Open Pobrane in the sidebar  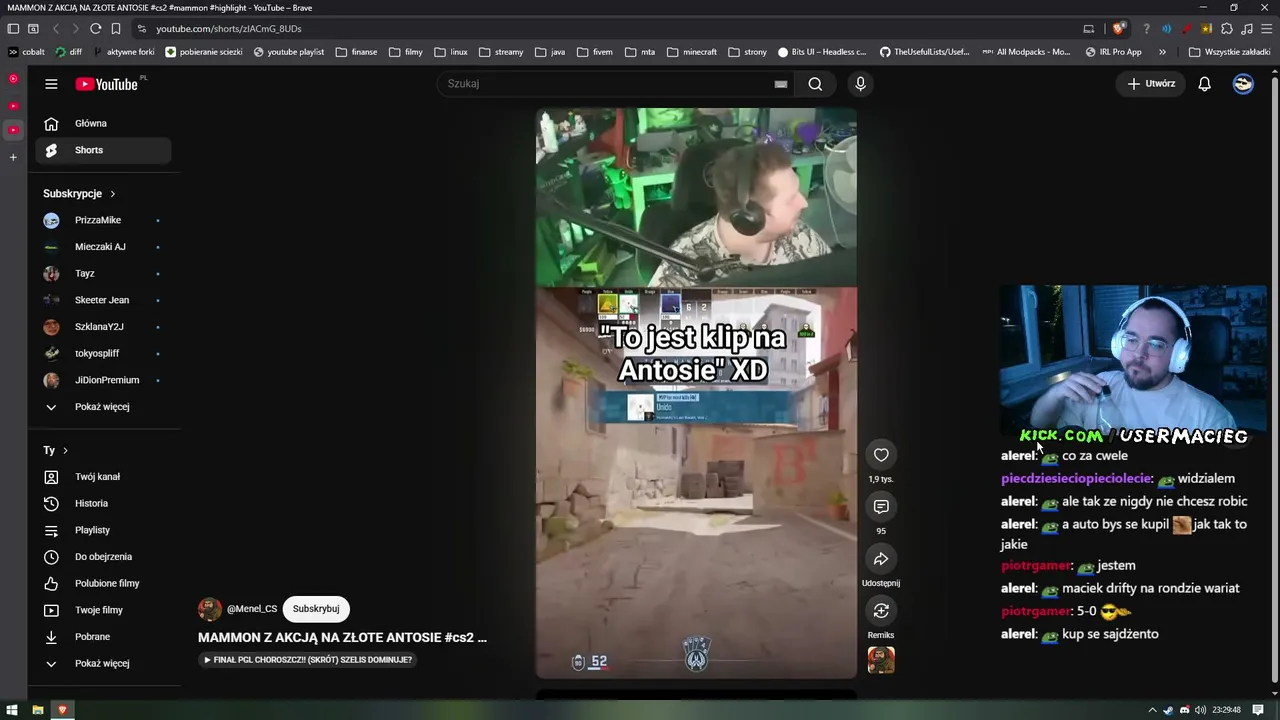pyautogui.click(x=103, y=637)
